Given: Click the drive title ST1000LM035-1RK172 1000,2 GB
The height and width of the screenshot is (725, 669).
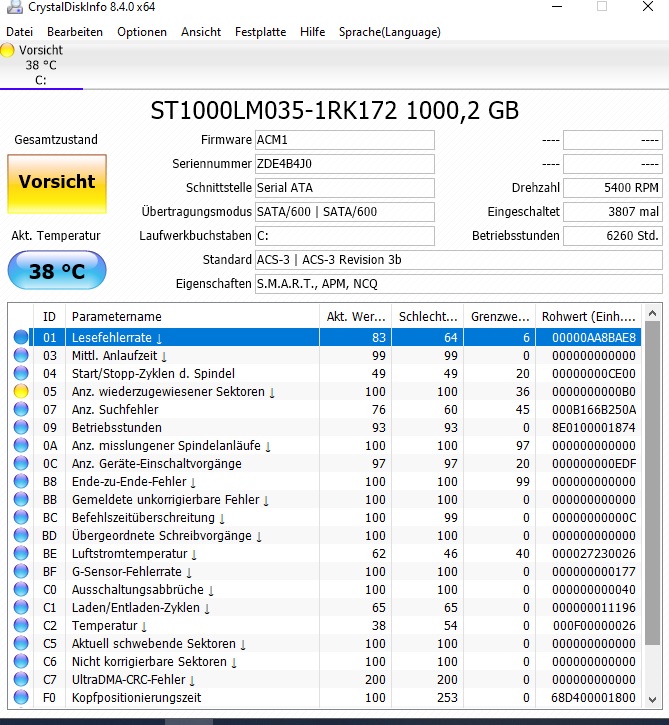Looking at the screenshot, I should [335, 111].
